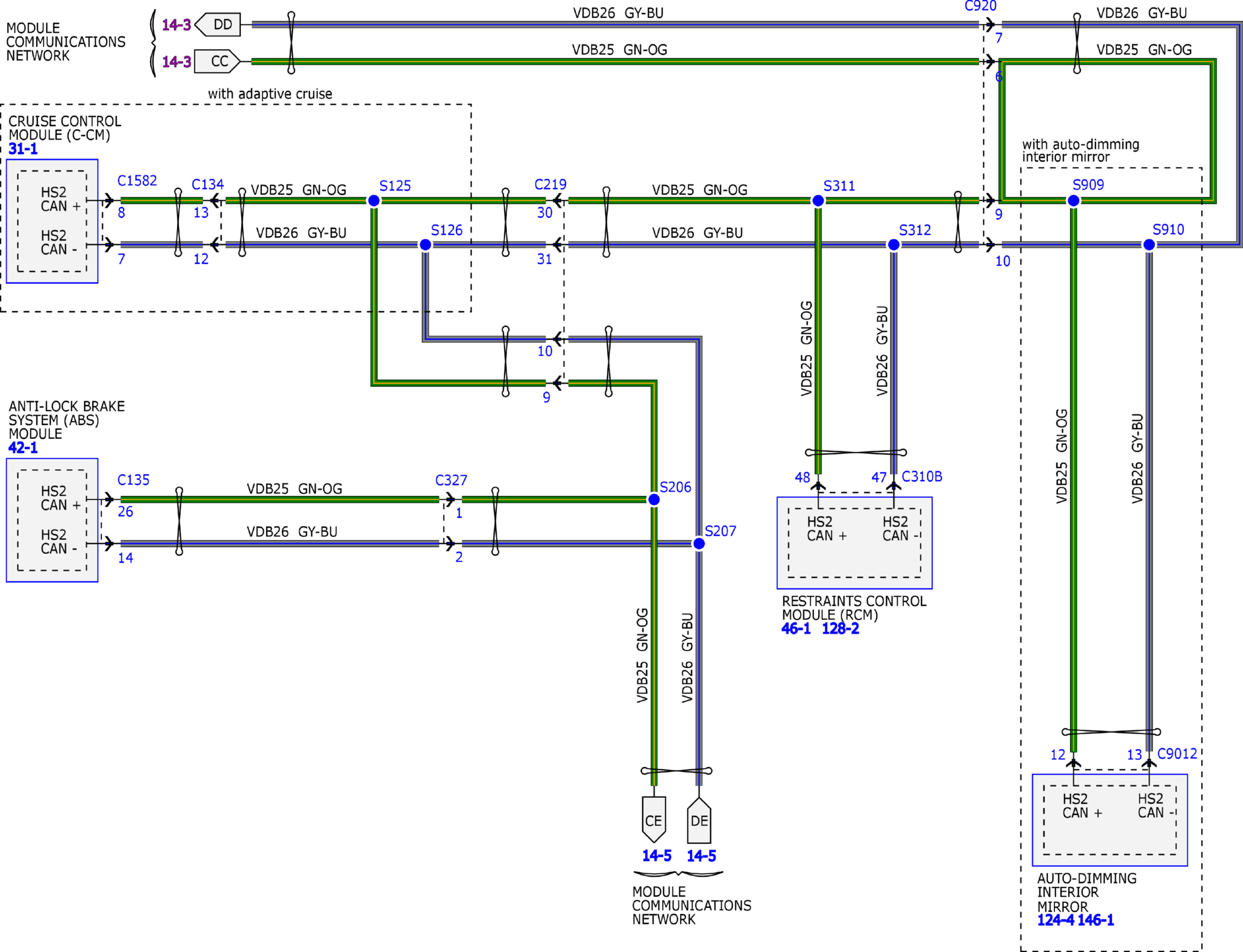Follow the 46-1 reference under Restraints Control Module

pyautogui.click(x=796, y=629)
